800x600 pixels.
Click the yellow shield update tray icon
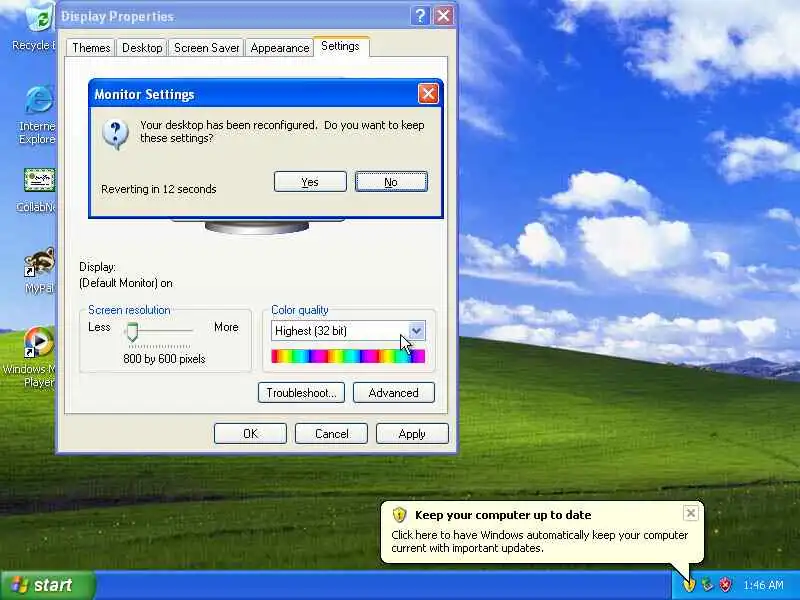tap(689, 584)
